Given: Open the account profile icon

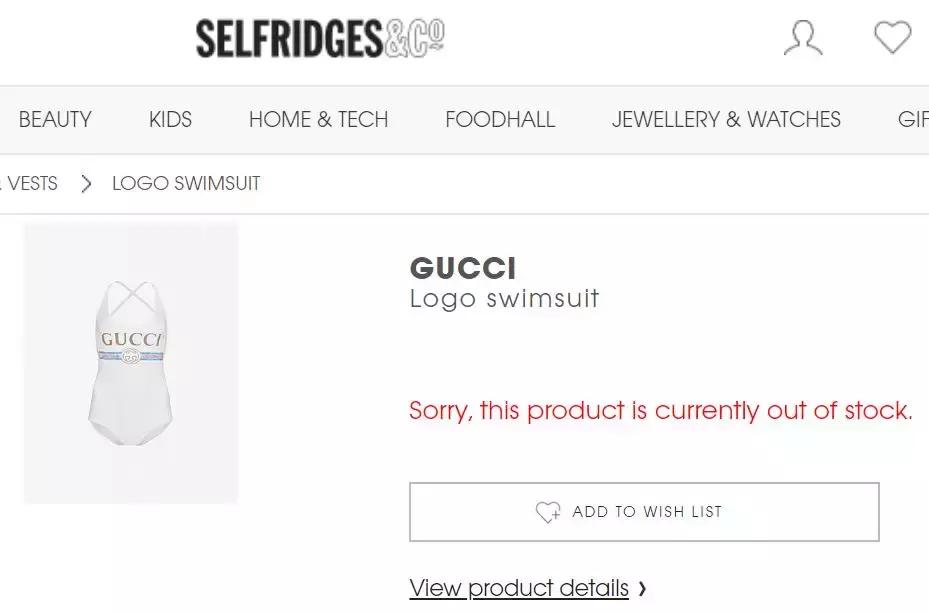Looking at the screenshot, I should pyautogui.click(x=803, y=38).
